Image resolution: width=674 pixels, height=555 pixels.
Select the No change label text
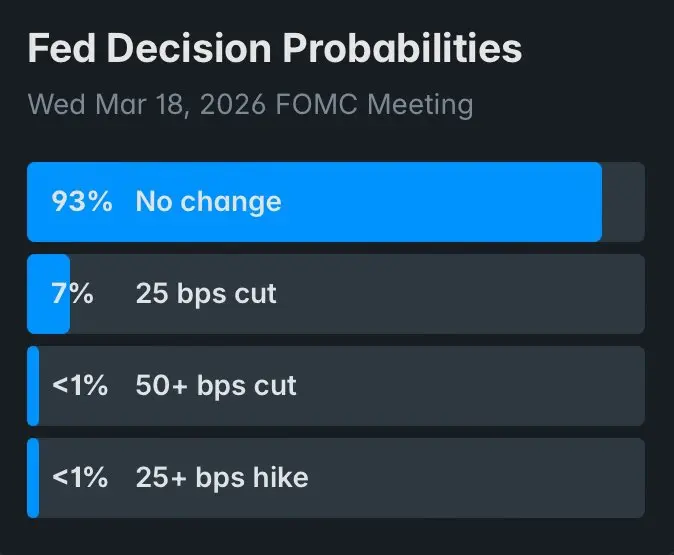208,202
